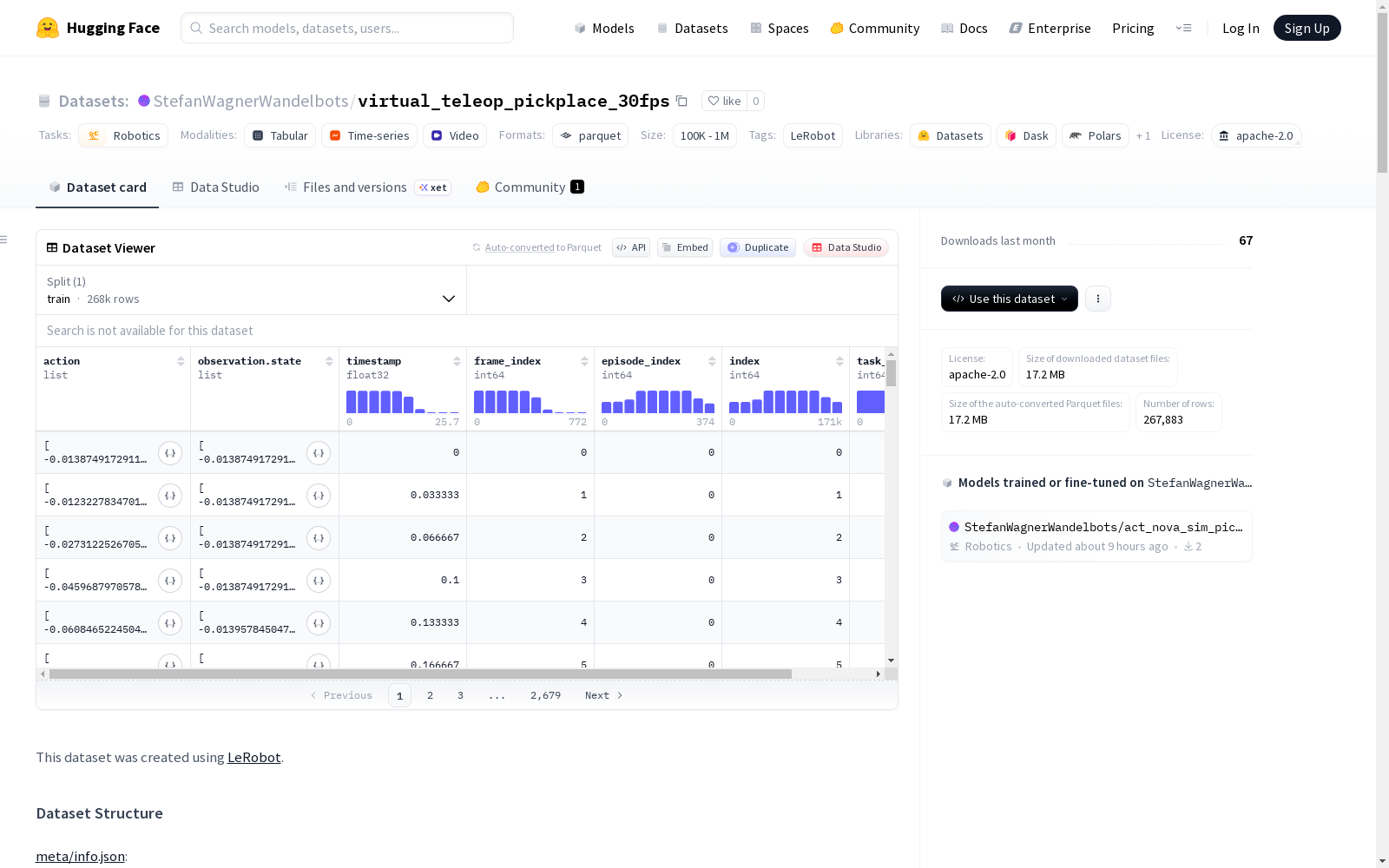1389x868 pixels.
Task: Copy the dataset name with the copy icon
Action: click(x=682, y=101)
